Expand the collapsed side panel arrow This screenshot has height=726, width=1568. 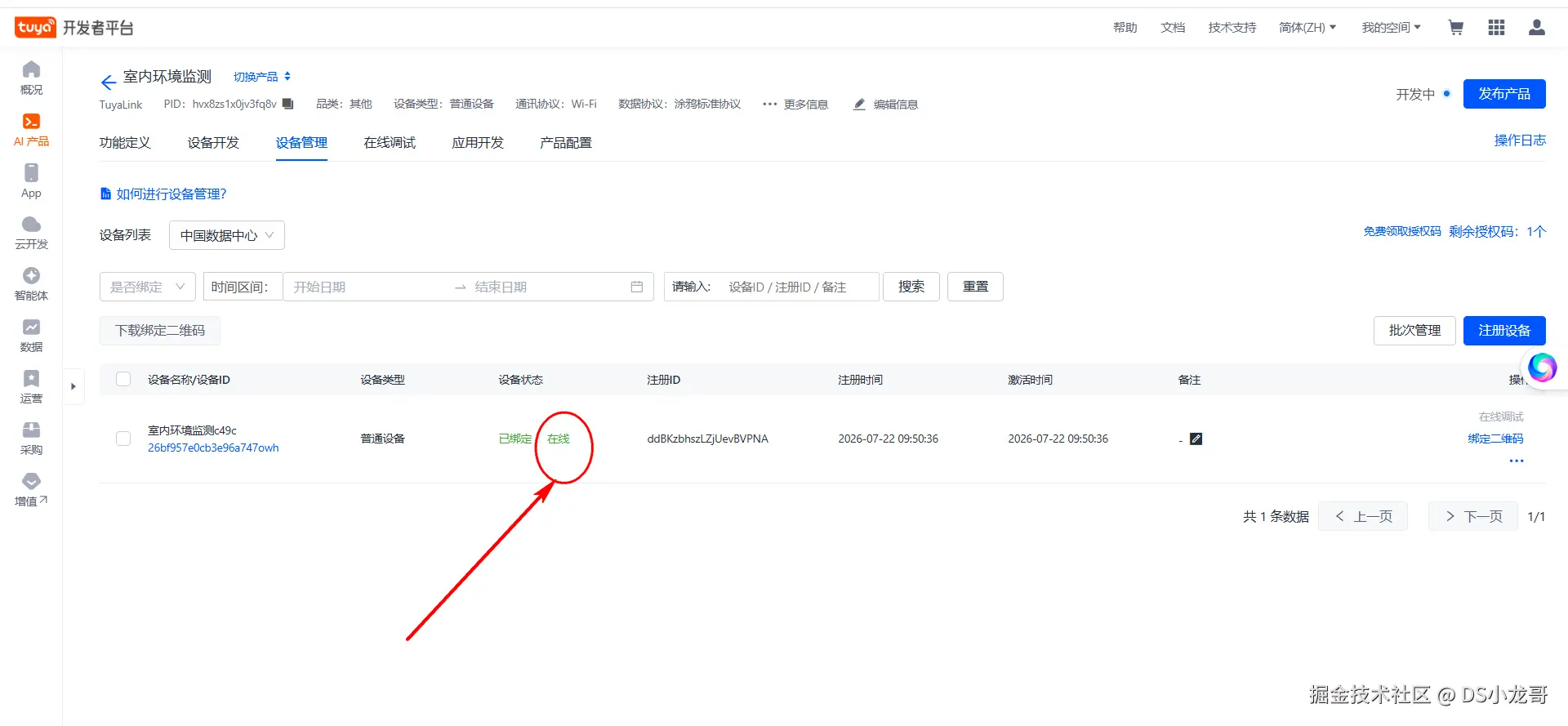73,386
